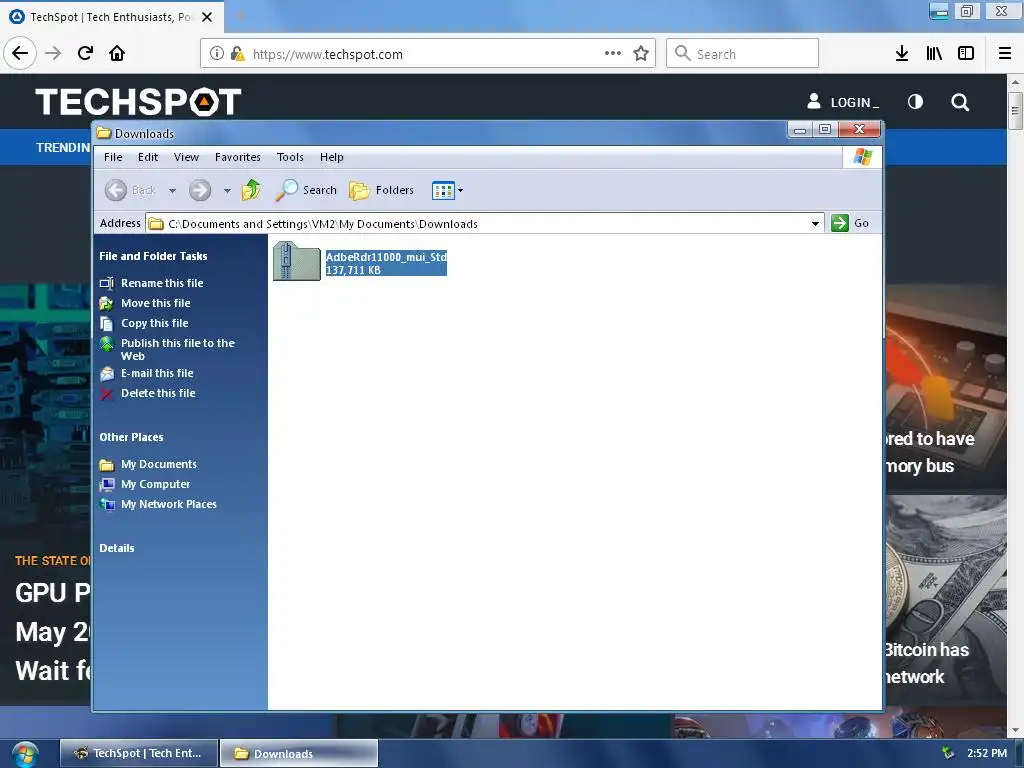Click the Go button beside address
Viewport: 1024px width, 768px height.
pos(850,223)
